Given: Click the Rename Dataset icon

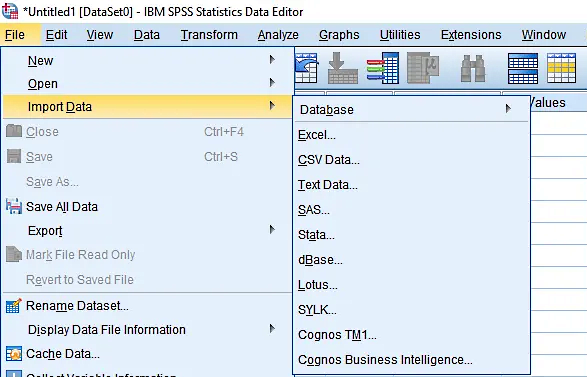Looking at the screenshot, I should pyautogui.click(x=14, y=306).
